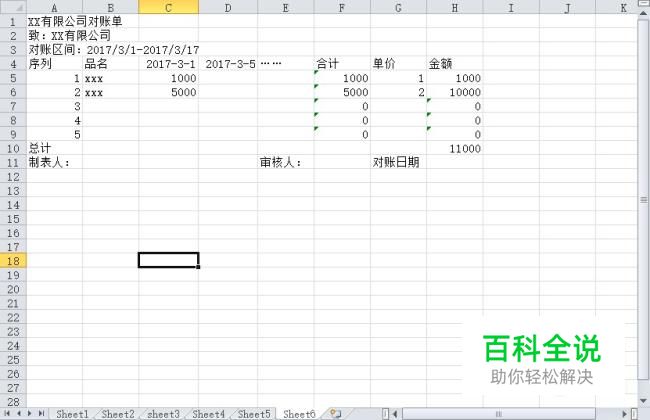Click the 对账日期 cell
The image size is (650, 420).
(x=398, y=162)
